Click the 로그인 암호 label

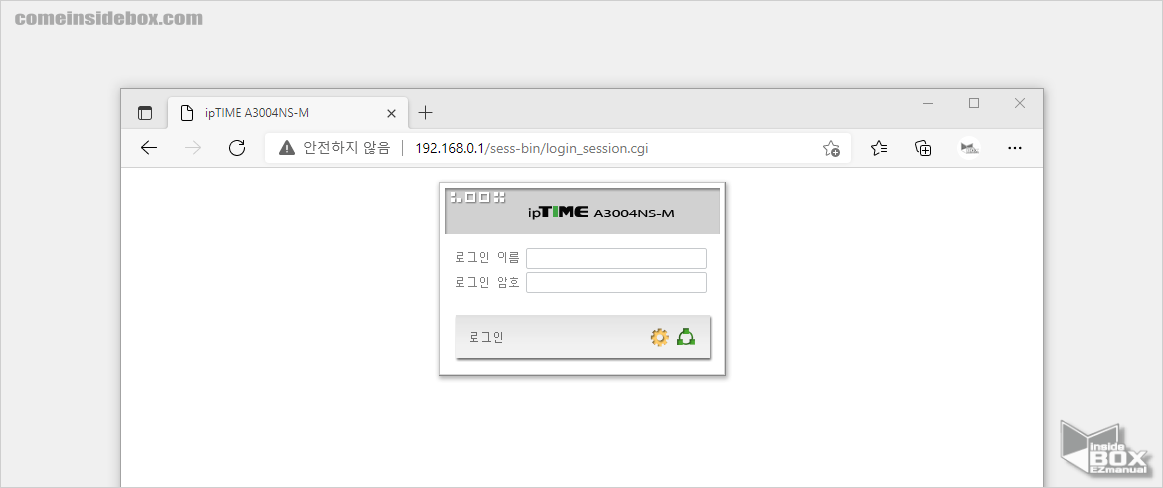(487, 283)
